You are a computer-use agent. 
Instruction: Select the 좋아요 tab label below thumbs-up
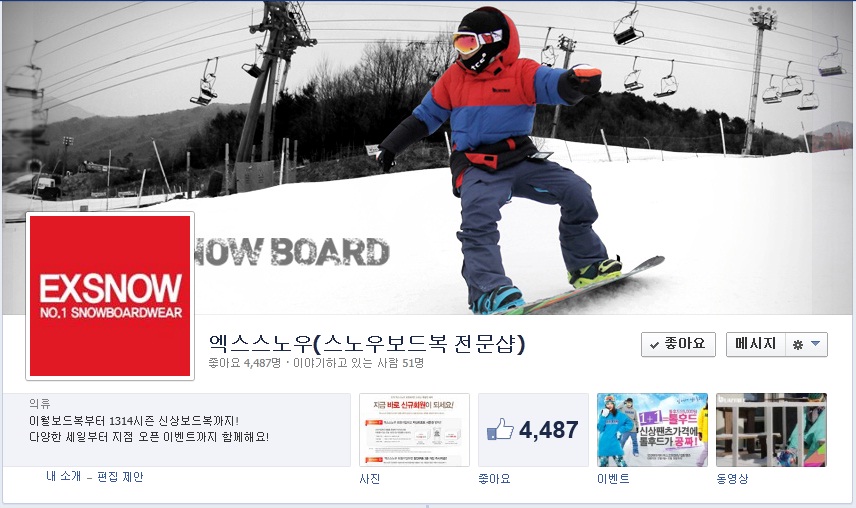[494, 479]
